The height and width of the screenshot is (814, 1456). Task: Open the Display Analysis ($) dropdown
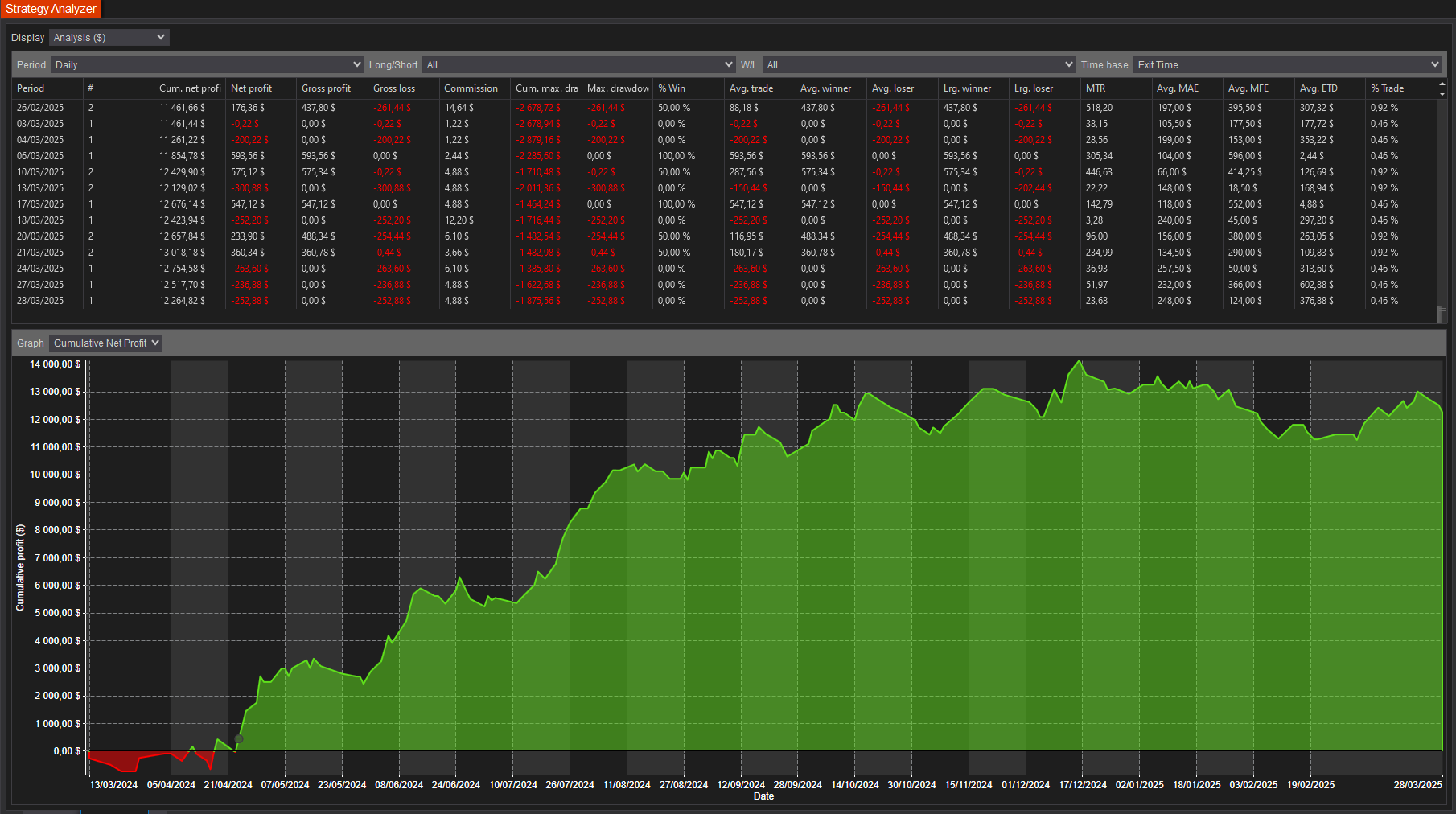tap(109, 38)
